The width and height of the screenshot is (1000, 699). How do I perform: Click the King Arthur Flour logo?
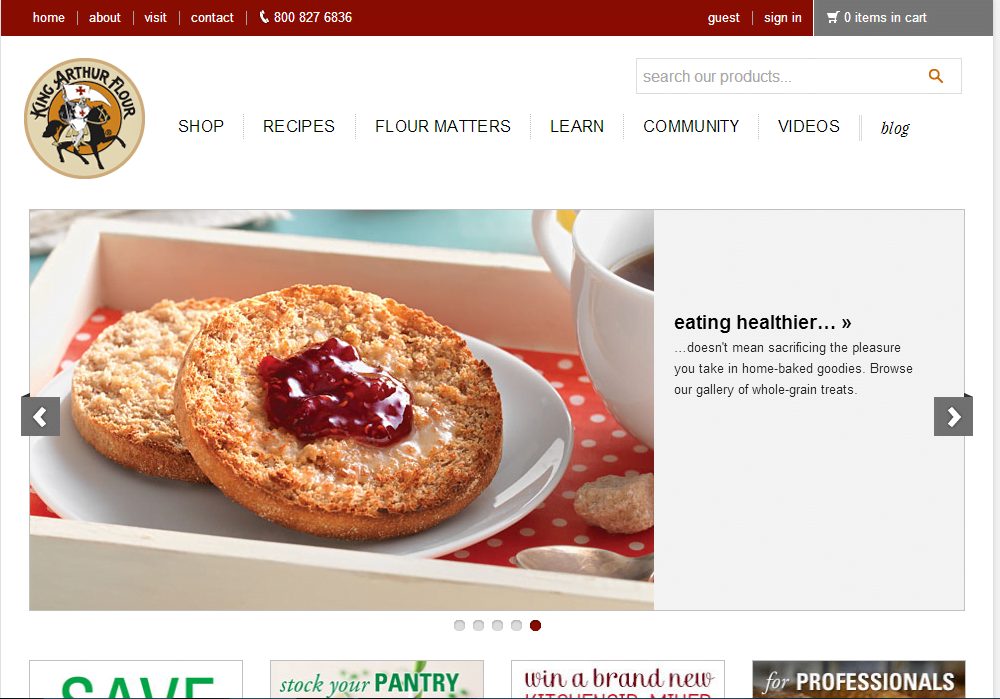(84, 119)
